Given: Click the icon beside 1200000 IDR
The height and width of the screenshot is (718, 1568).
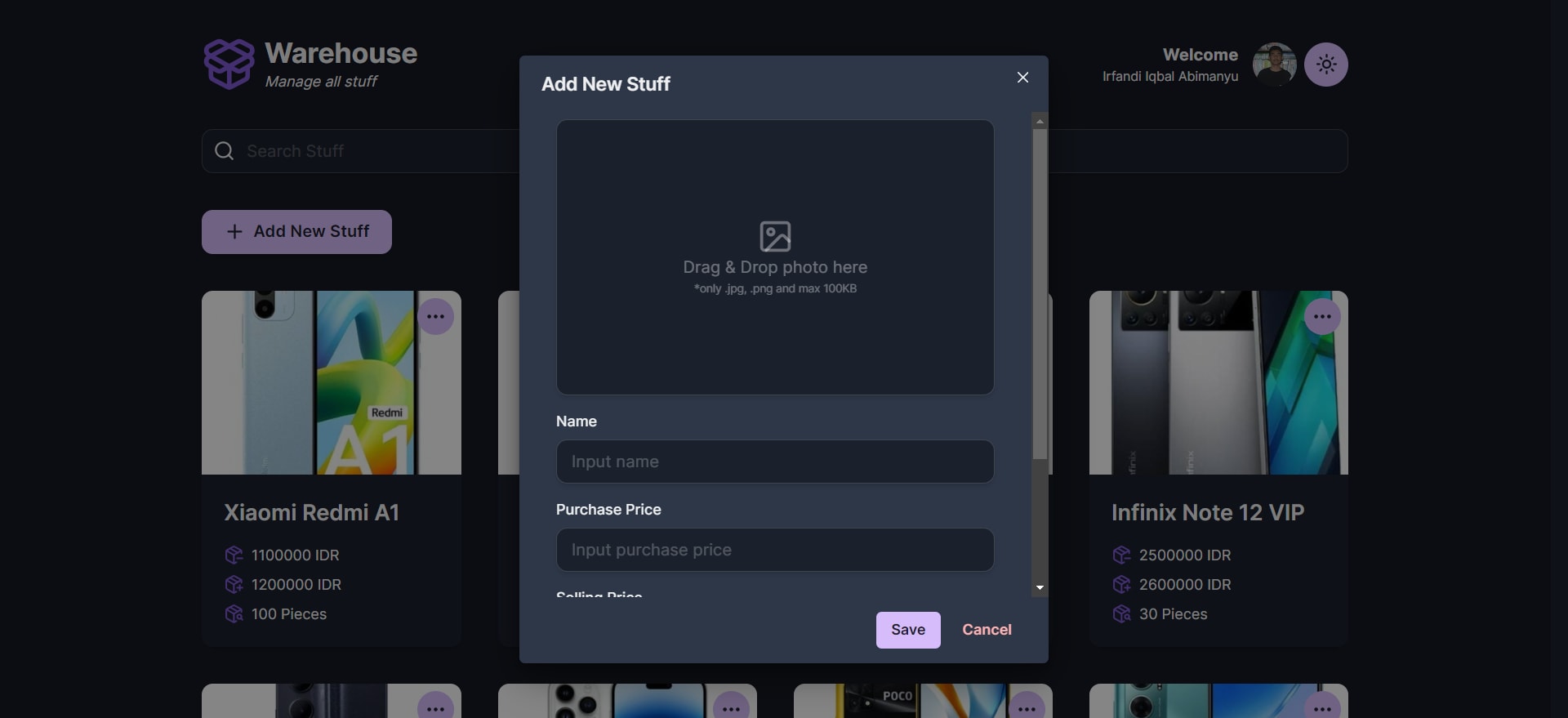Looking at the screenshot, I should click(234, 585).
